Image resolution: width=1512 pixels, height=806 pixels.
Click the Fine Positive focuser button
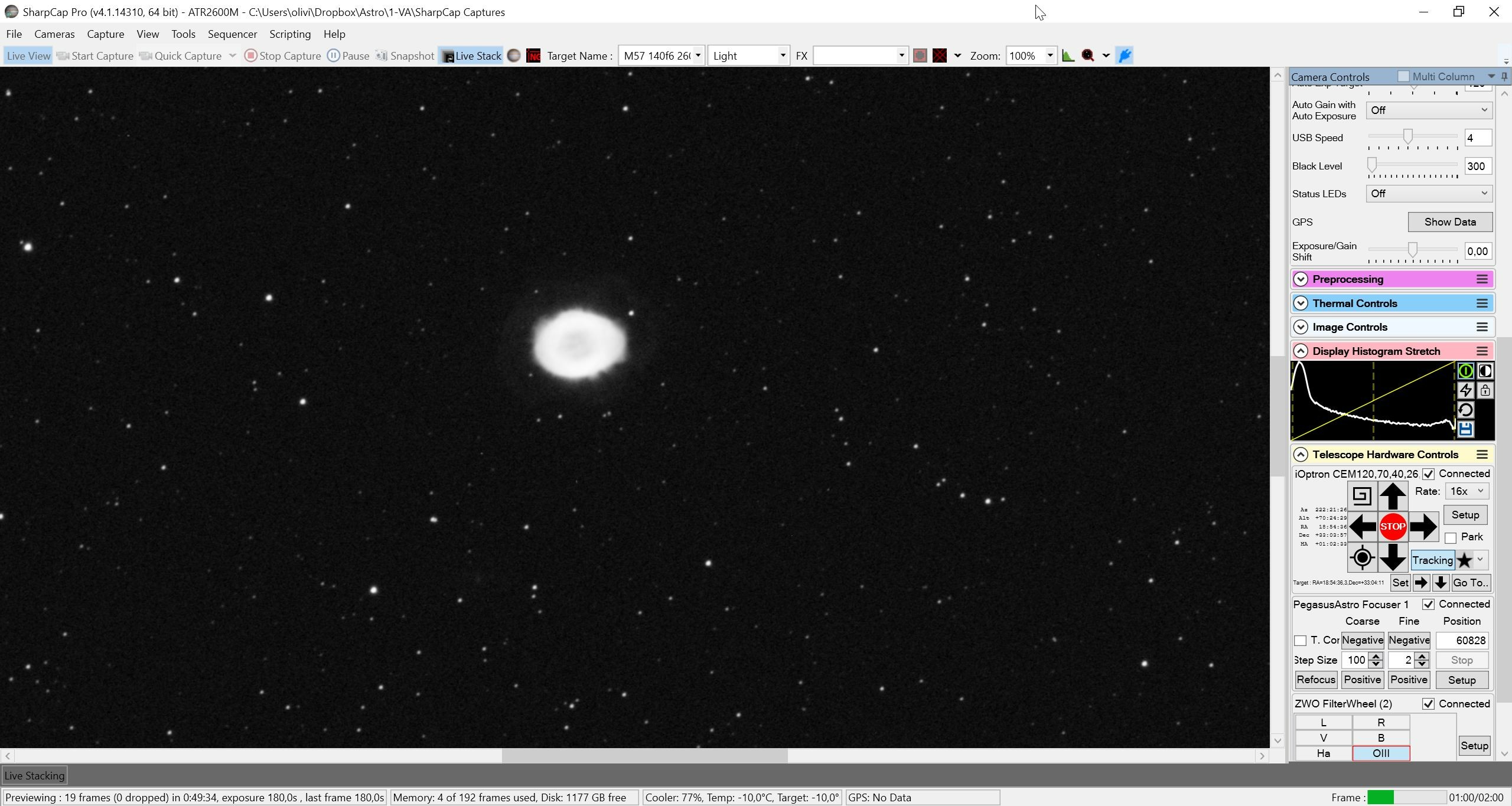pos(1409,680)
